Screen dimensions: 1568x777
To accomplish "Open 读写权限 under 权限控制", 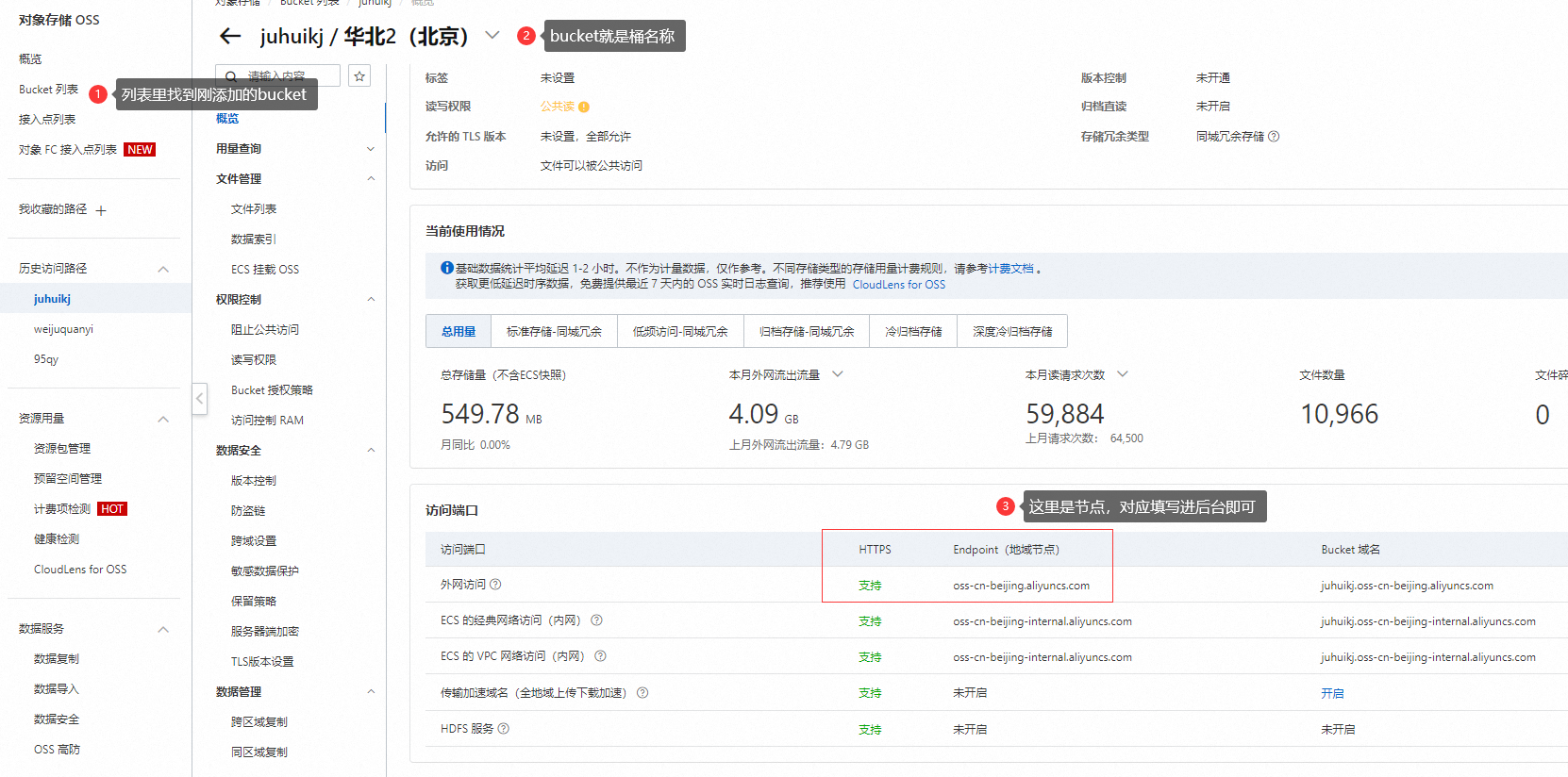I will point(254,360).
